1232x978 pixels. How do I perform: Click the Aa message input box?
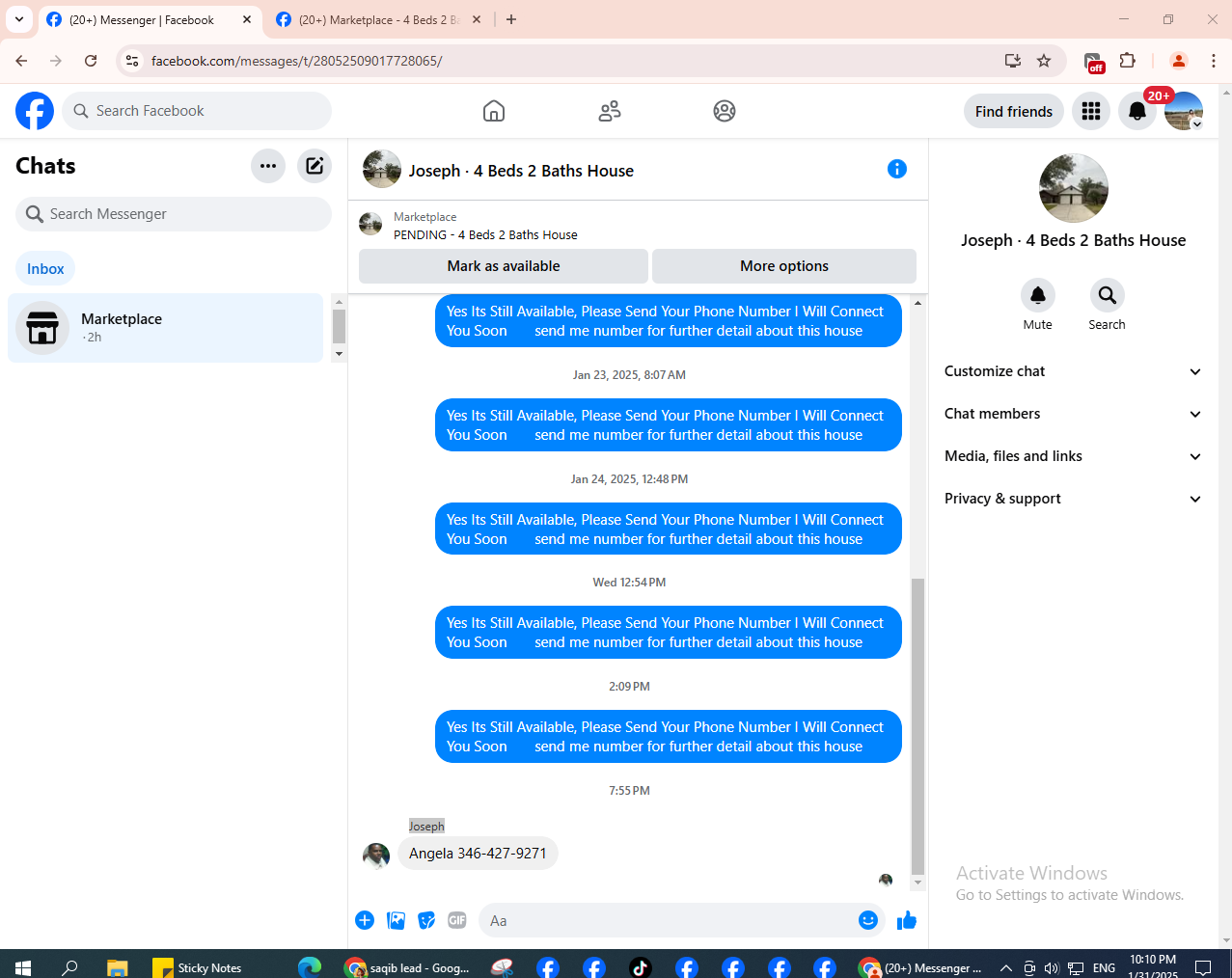681,920
